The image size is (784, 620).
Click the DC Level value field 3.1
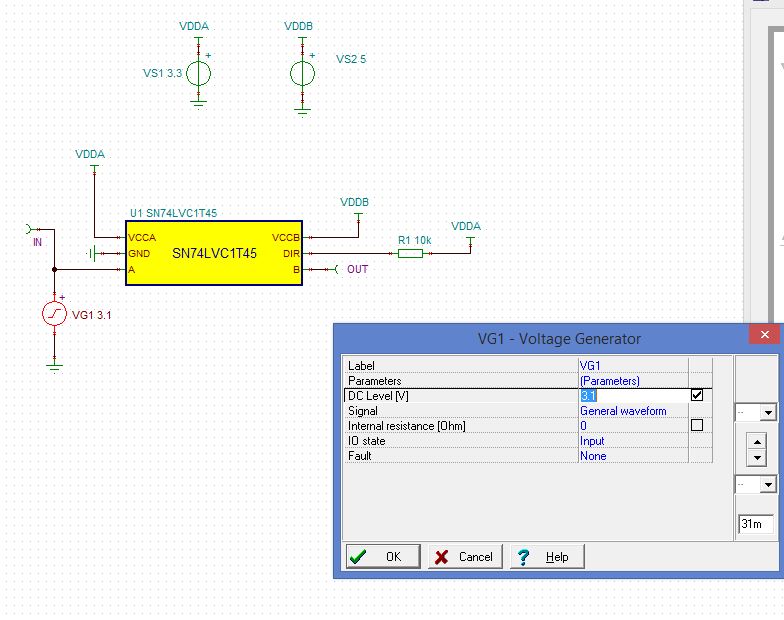click(x=634, y=396)
